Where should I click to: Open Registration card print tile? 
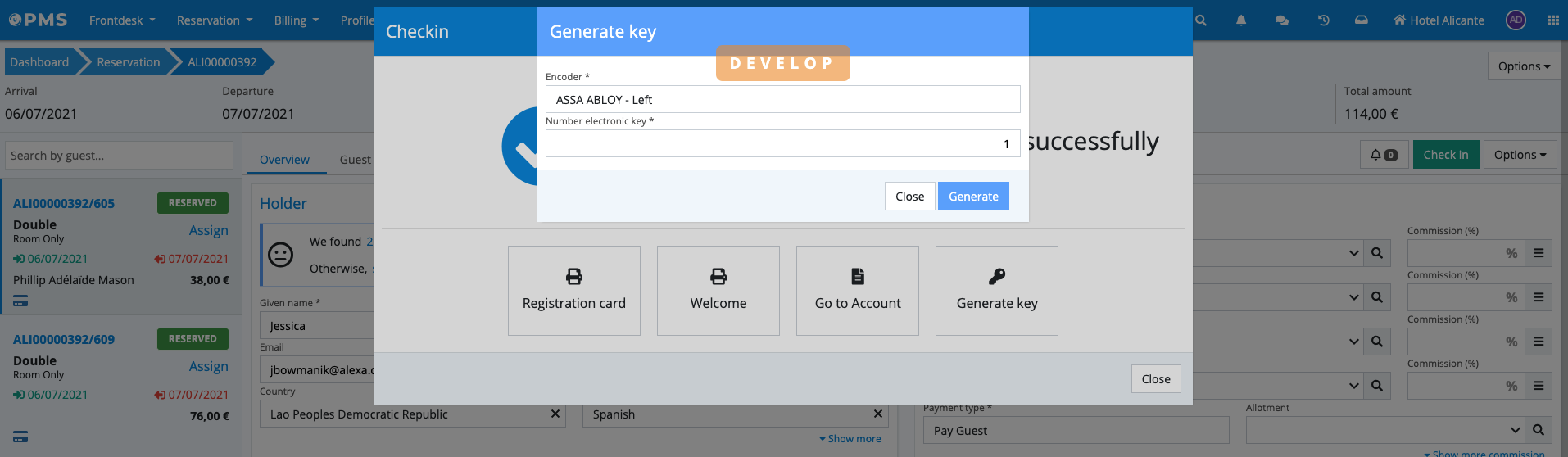(573, 291)
